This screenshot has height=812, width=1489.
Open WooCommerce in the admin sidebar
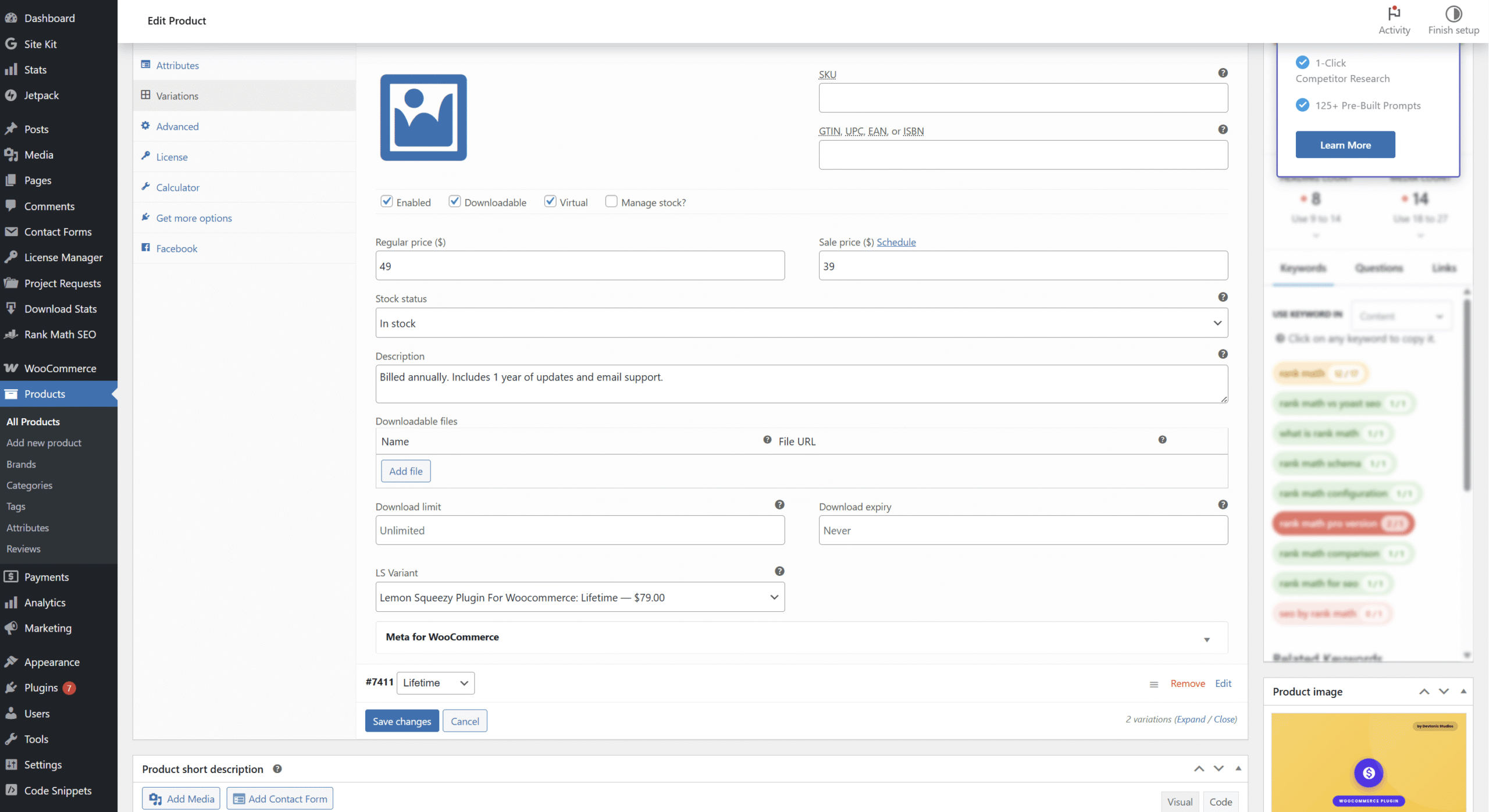[x=60, y=368]
